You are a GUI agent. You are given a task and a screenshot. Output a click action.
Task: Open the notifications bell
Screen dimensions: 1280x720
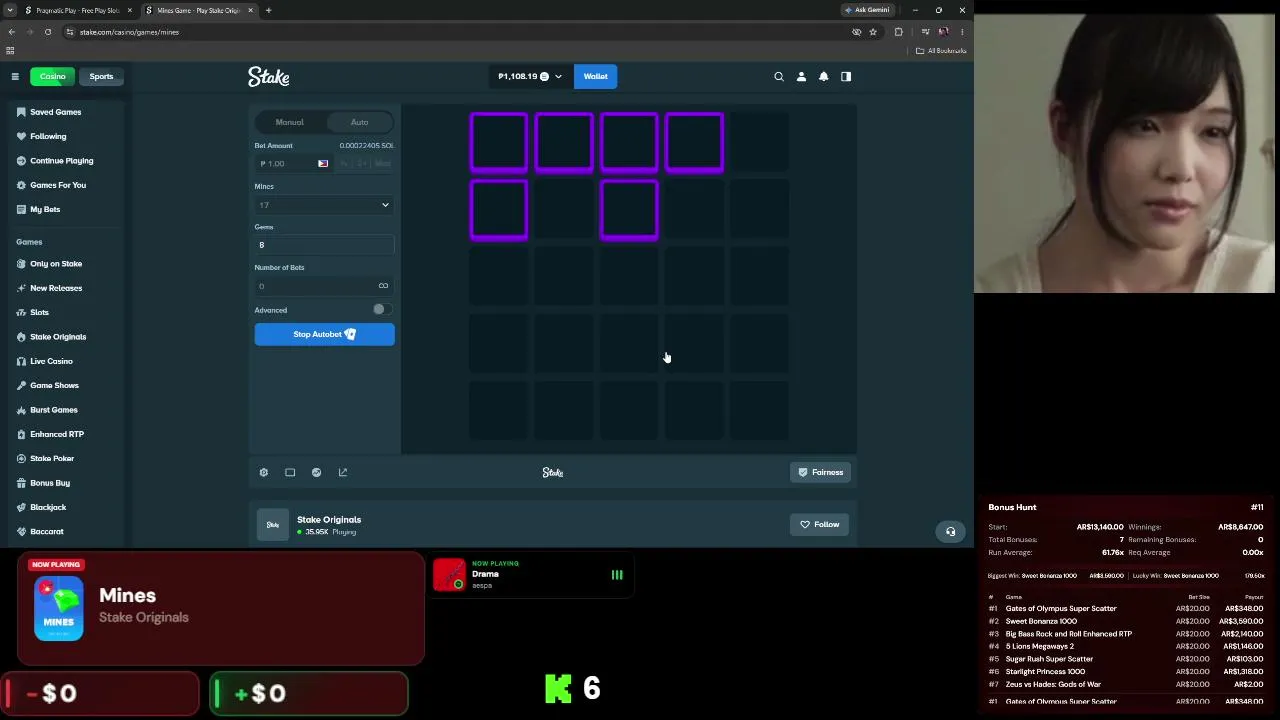824,76
